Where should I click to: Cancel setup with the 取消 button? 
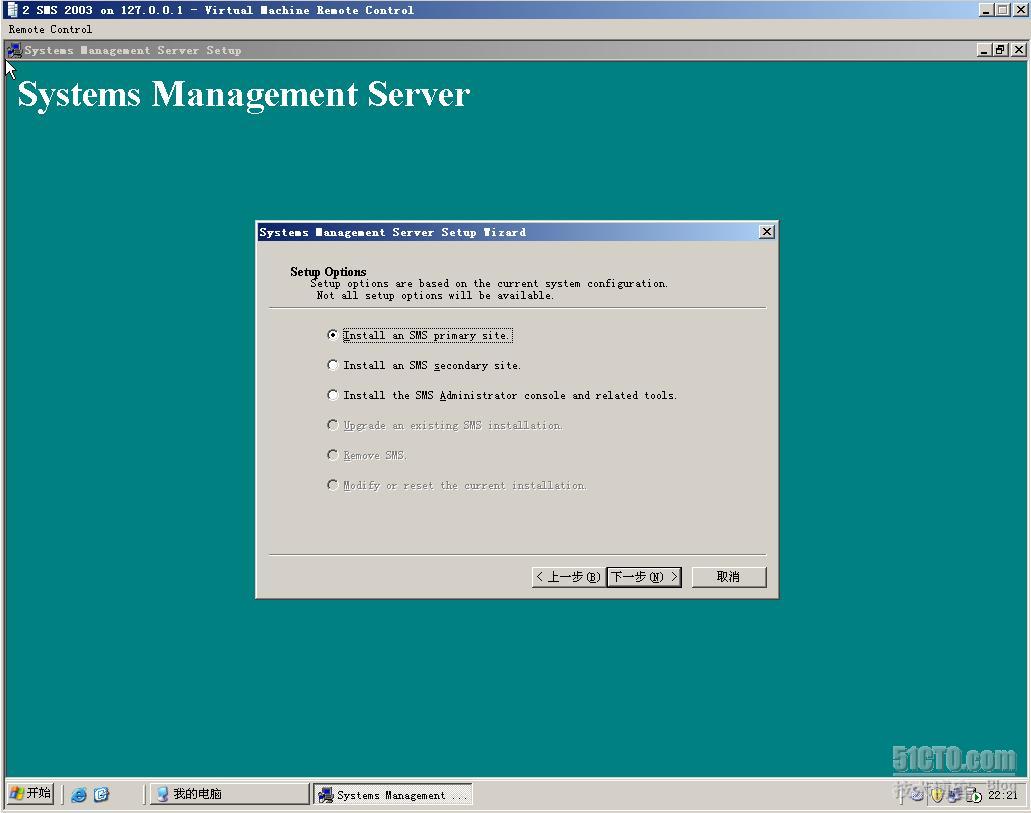729,577
